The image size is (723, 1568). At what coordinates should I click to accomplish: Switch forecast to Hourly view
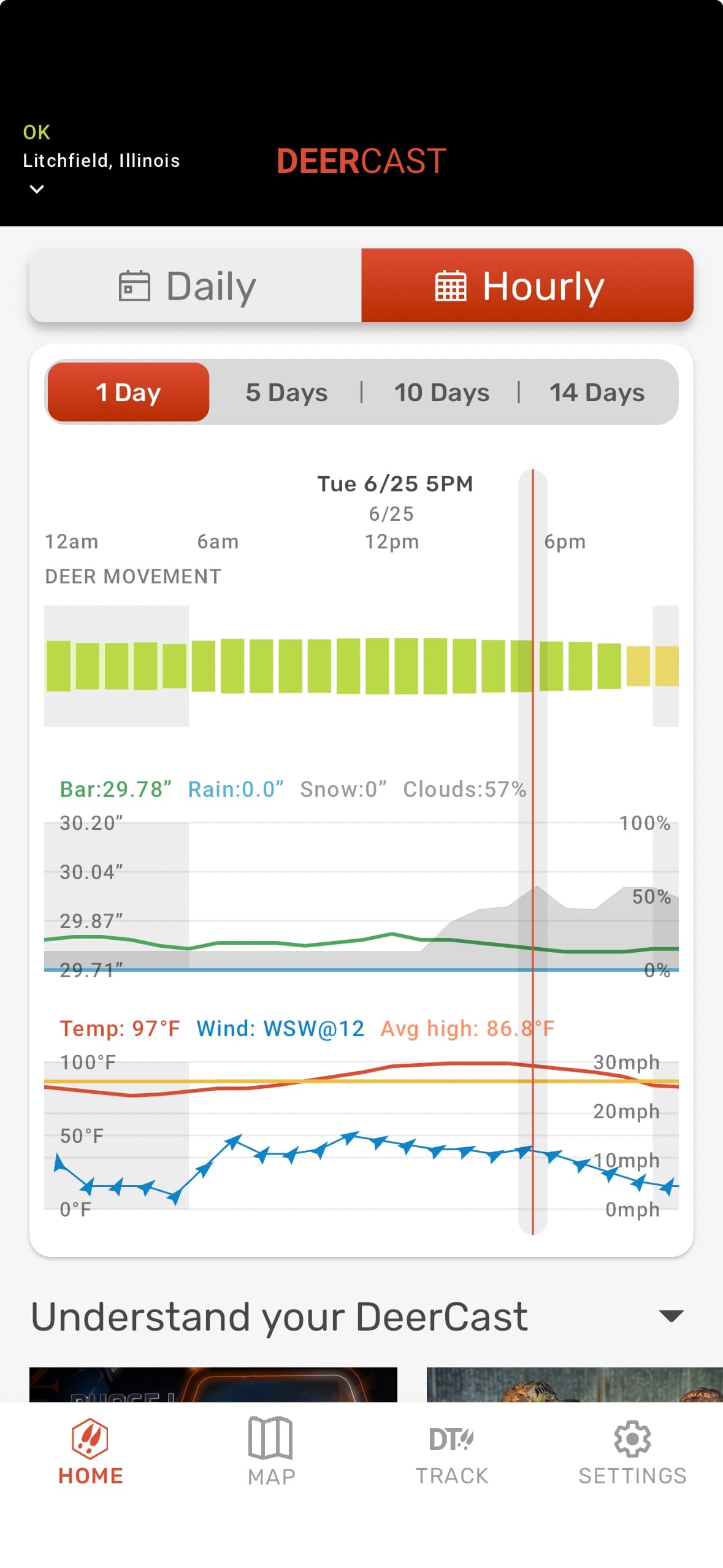tap(527, 286)
